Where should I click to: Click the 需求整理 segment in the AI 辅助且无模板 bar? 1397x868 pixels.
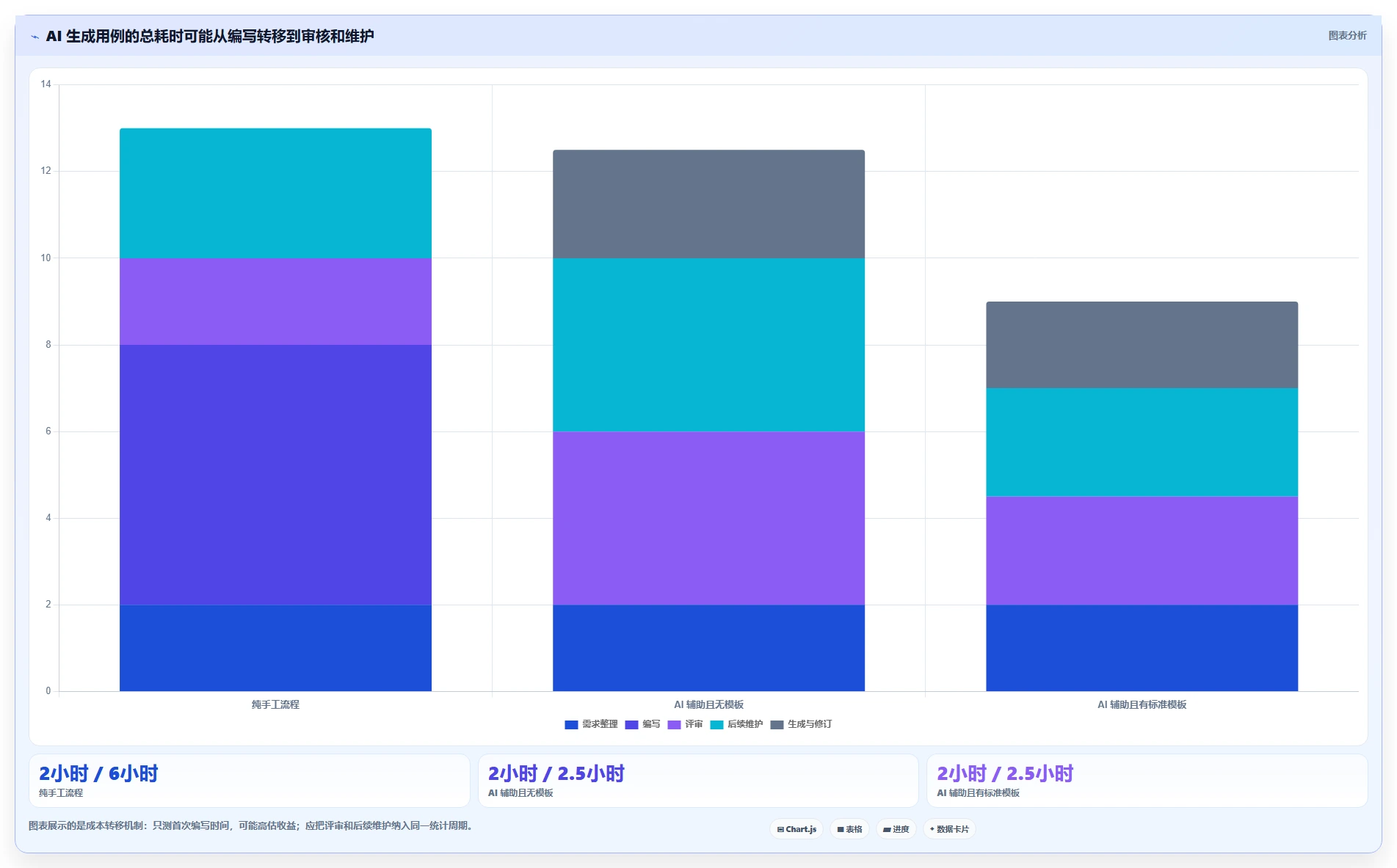coord(708,648)
